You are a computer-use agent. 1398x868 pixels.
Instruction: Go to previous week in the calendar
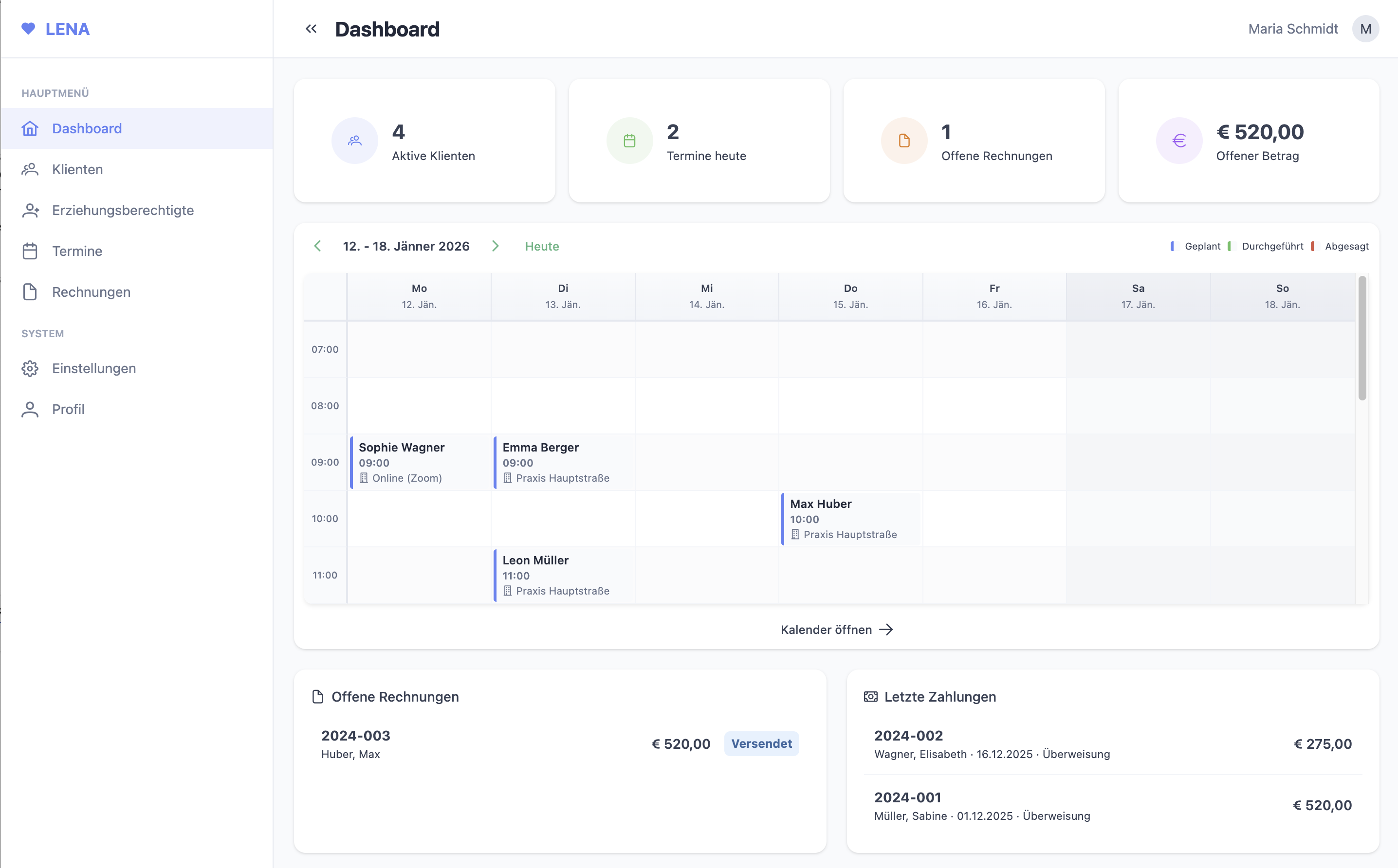point(318,246)
